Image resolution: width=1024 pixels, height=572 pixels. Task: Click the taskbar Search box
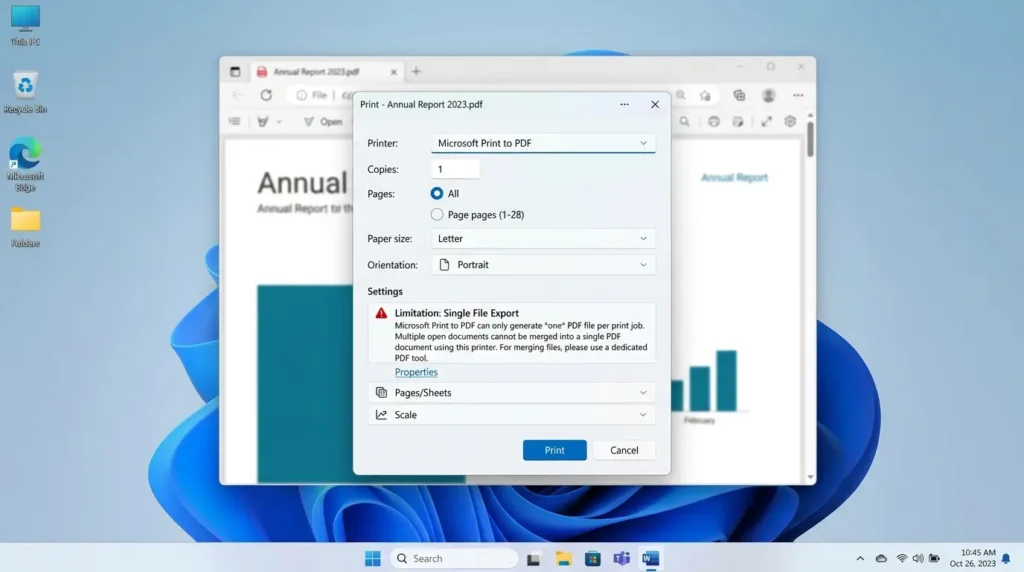[x=455, y=558]
